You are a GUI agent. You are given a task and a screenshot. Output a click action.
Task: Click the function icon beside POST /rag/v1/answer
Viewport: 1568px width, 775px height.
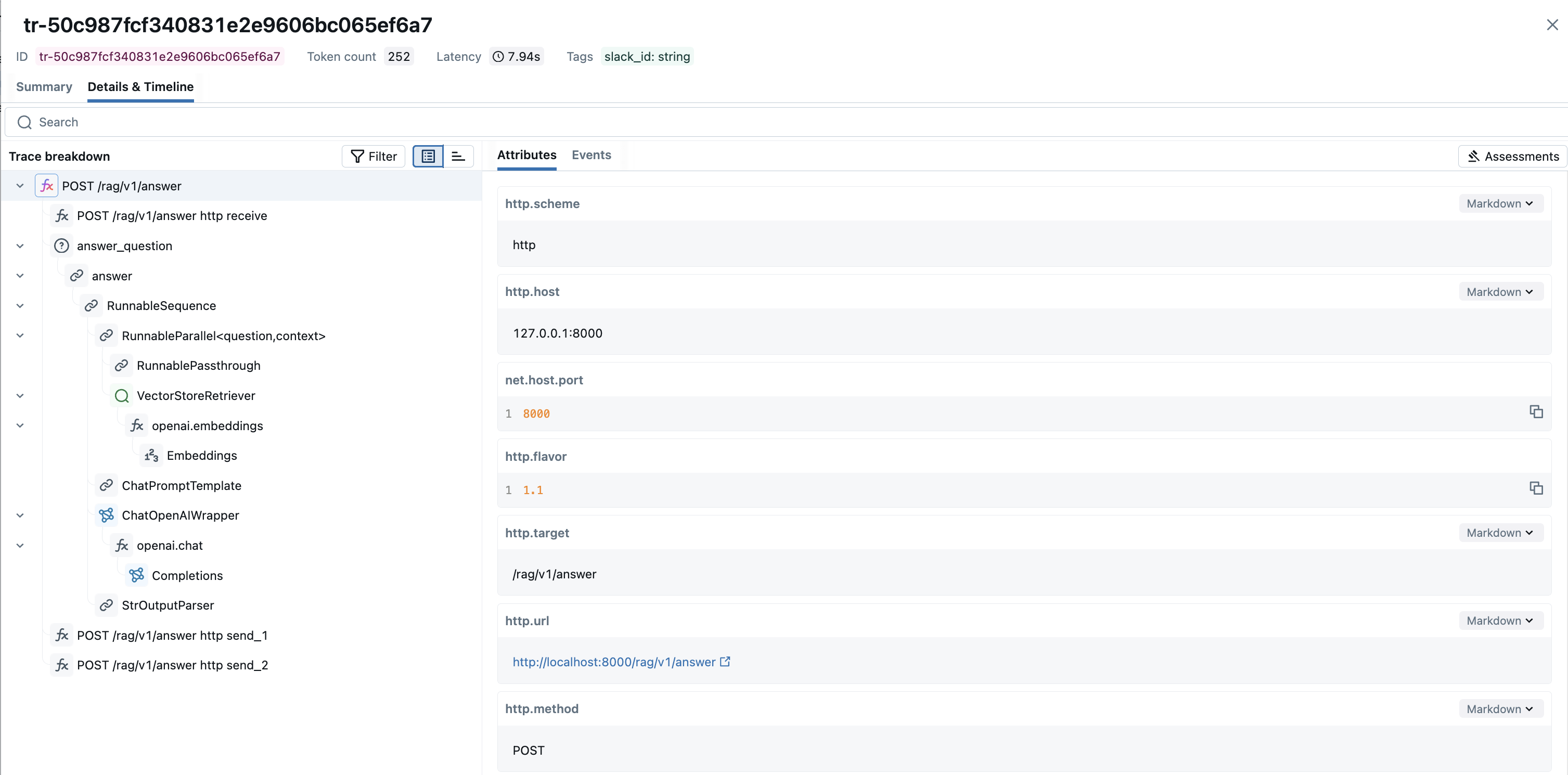[x=47, y=186]
